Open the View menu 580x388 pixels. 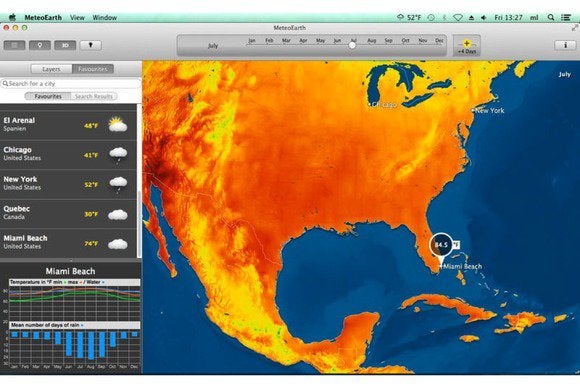pos(77,17)
